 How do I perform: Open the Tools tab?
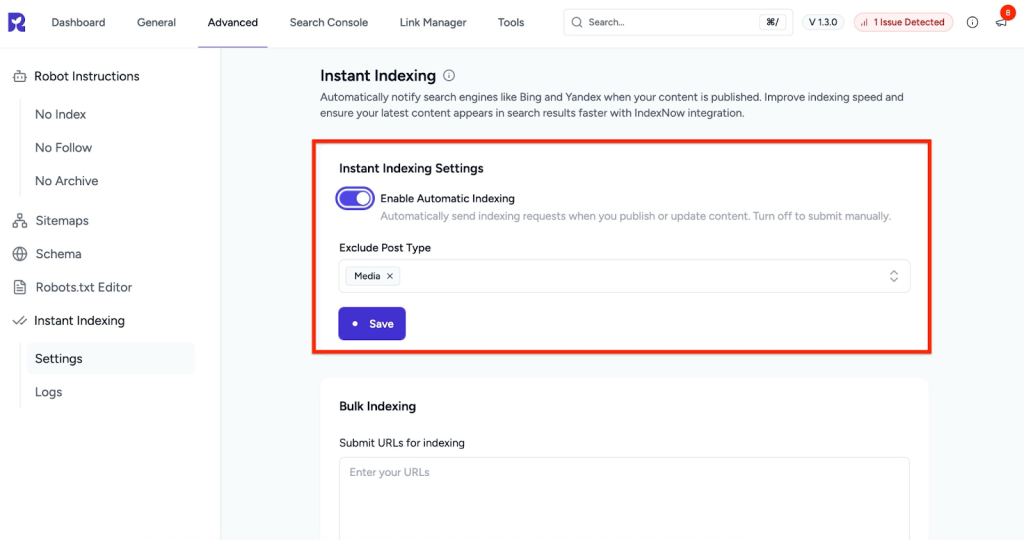[511, 22]
